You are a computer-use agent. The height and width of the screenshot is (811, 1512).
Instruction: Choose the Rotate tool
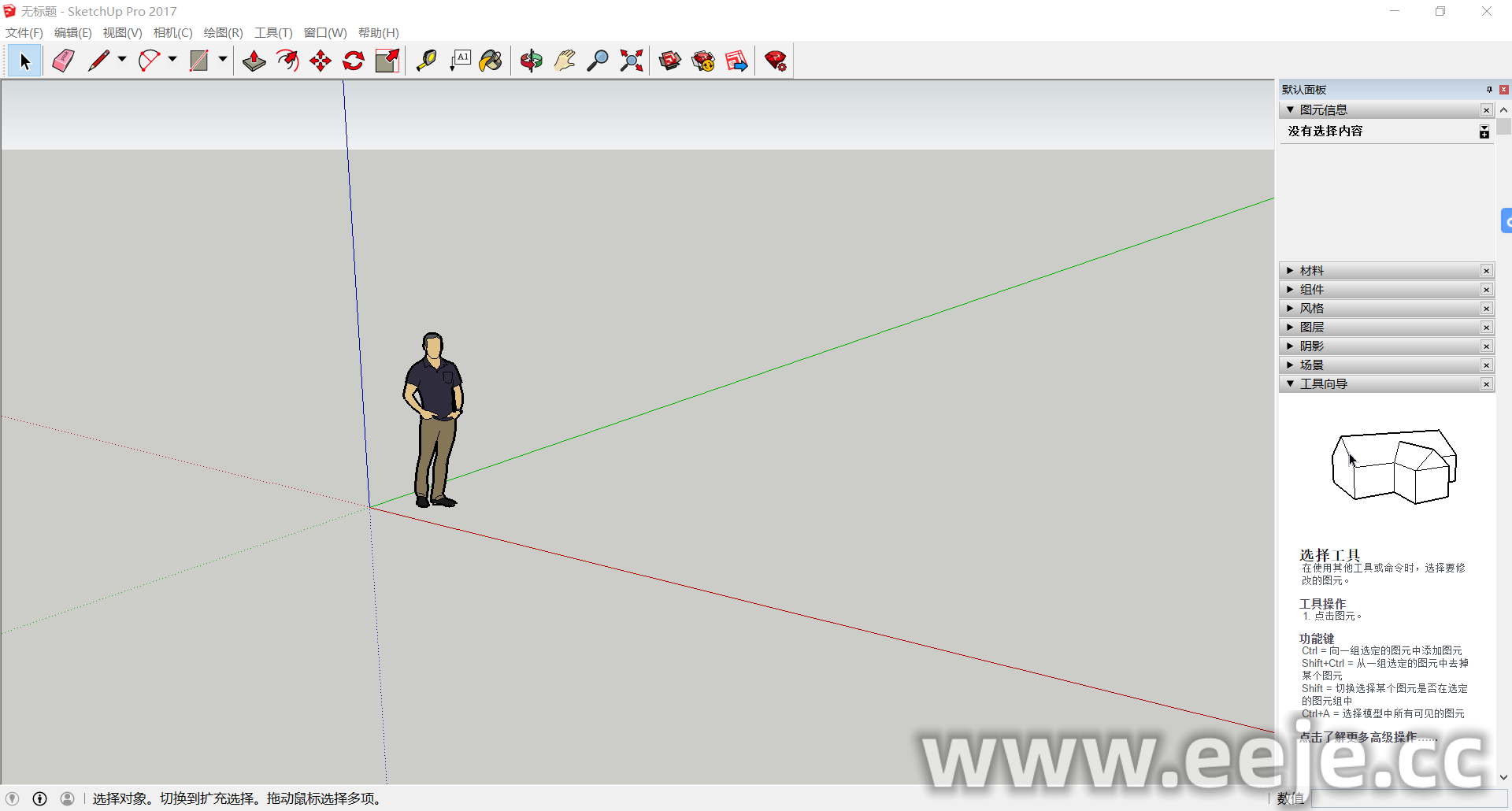[354, 61]
